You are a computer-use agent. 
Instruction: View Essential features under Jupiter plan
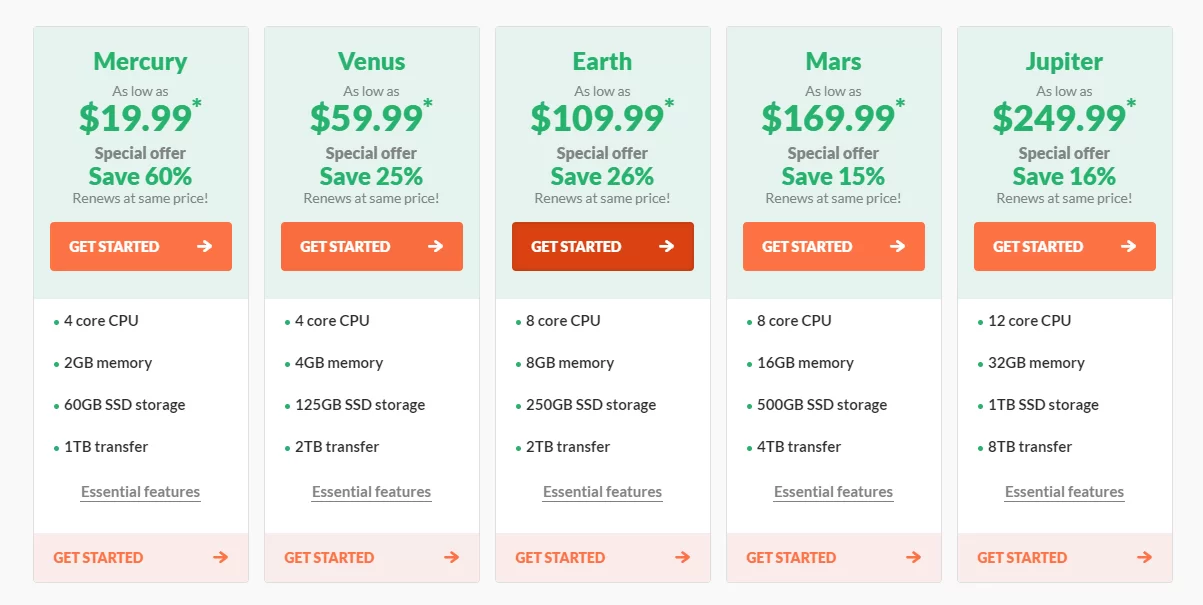[1064, 492]
